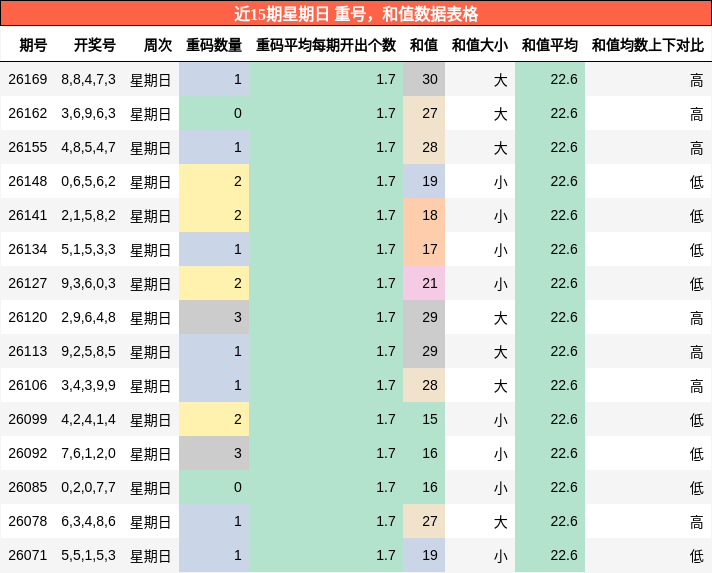
Task: Click repeat count 3 in row 26092
Action: click(214, 453)
